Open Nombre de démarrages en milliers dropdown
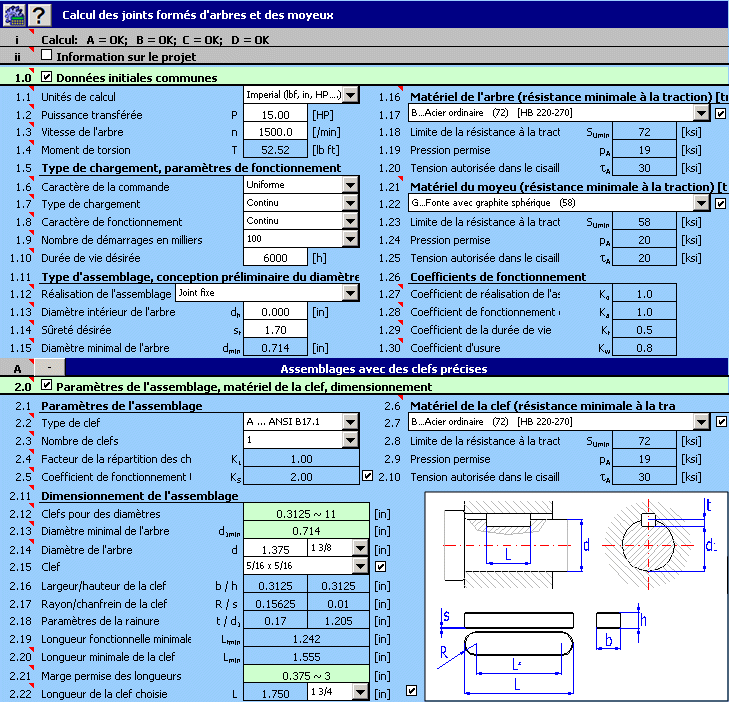The width and height of the screenshot is (729, 702). [x=351, y=239]
